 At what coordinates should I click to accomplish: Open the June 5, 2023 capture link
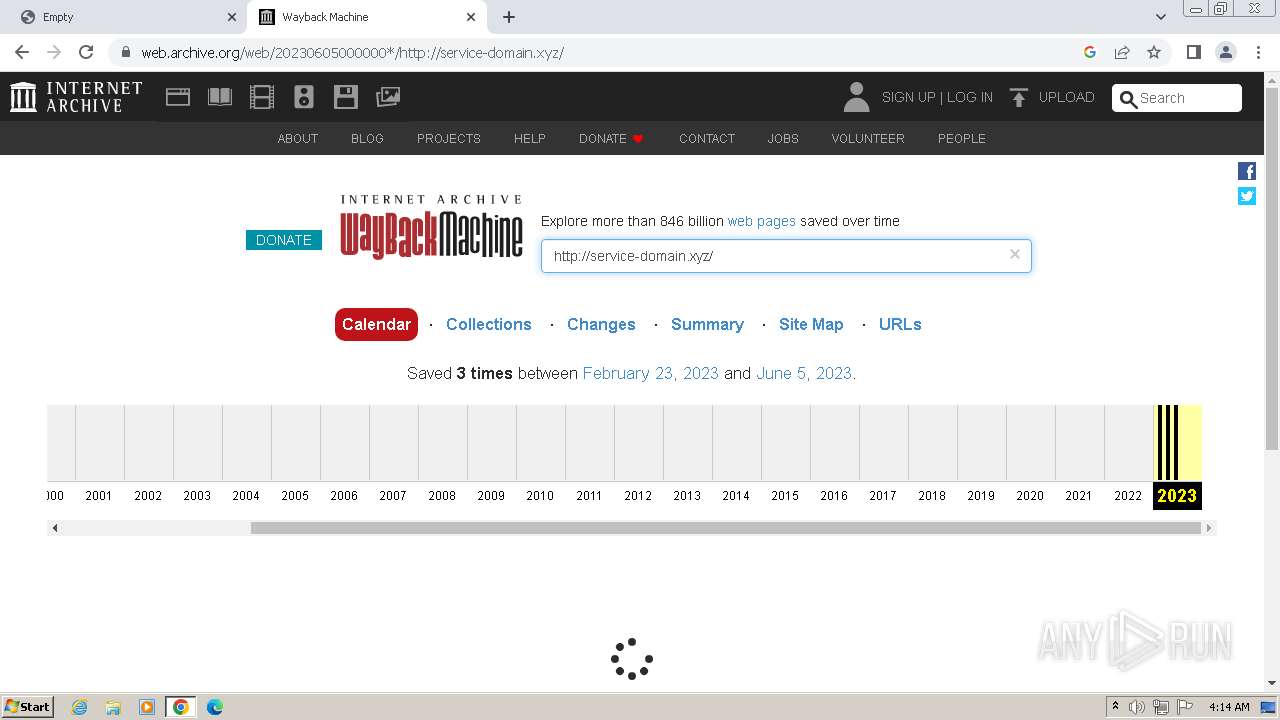click(x=804, y=373)
